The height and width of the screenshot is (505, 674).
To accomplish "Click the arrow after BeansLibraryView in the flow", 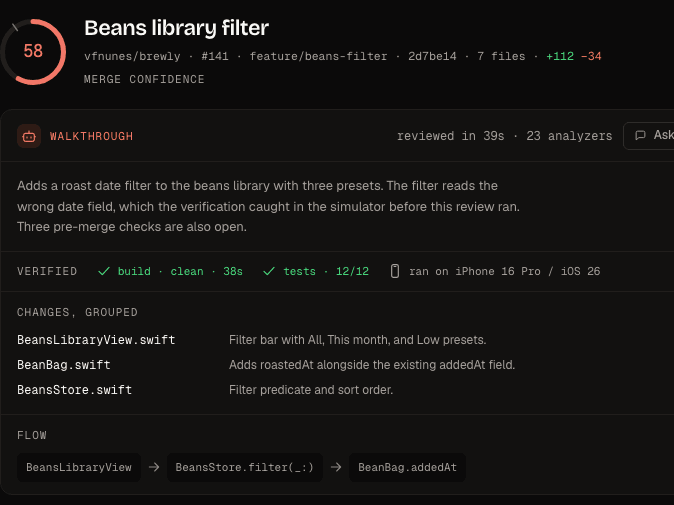I will (x=154, y=467).
